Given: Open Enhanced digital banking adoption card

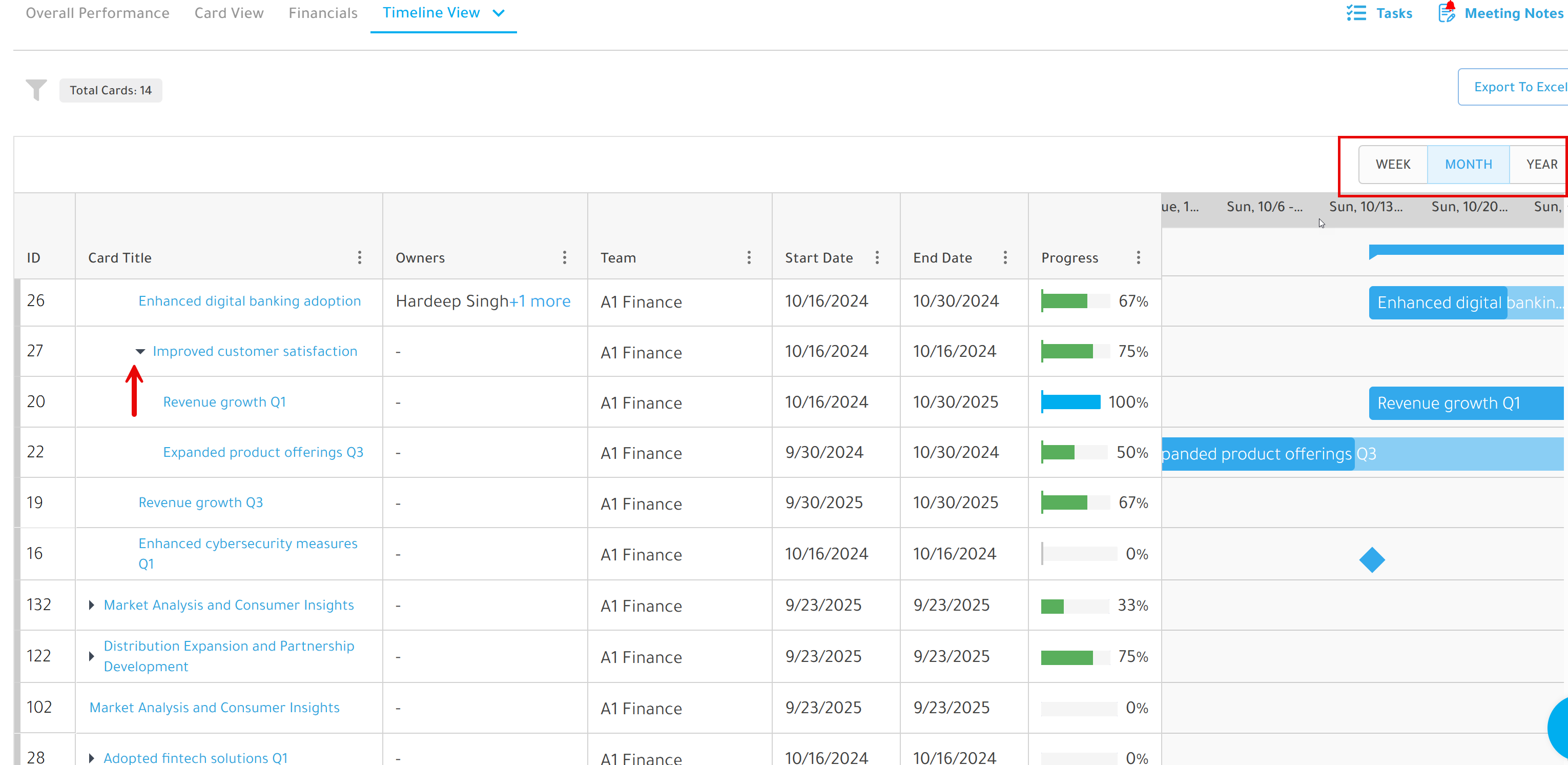Looking at the screenshot, I should coord(250,301).
